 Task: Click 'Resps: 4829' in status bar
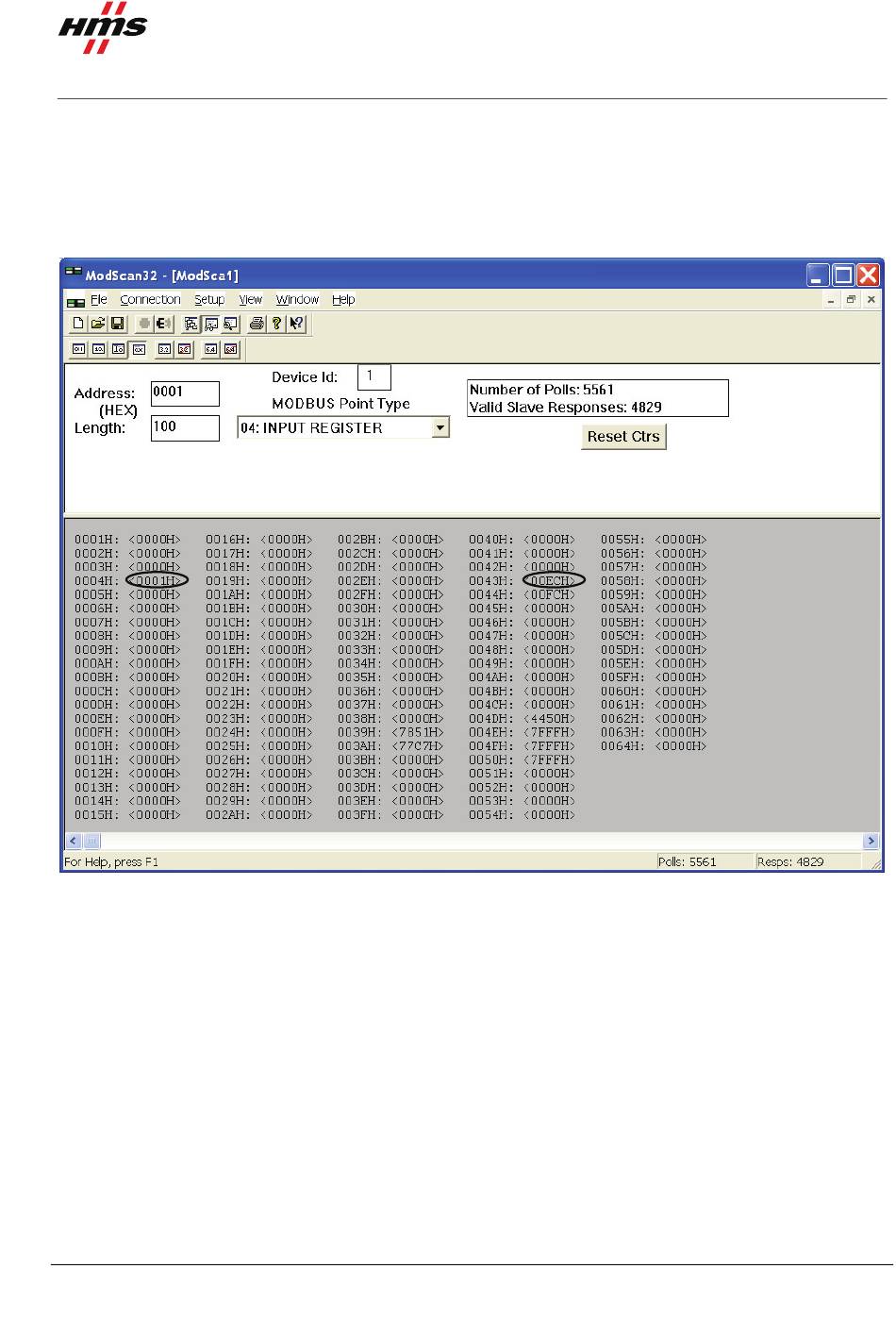tap(790, 862)
